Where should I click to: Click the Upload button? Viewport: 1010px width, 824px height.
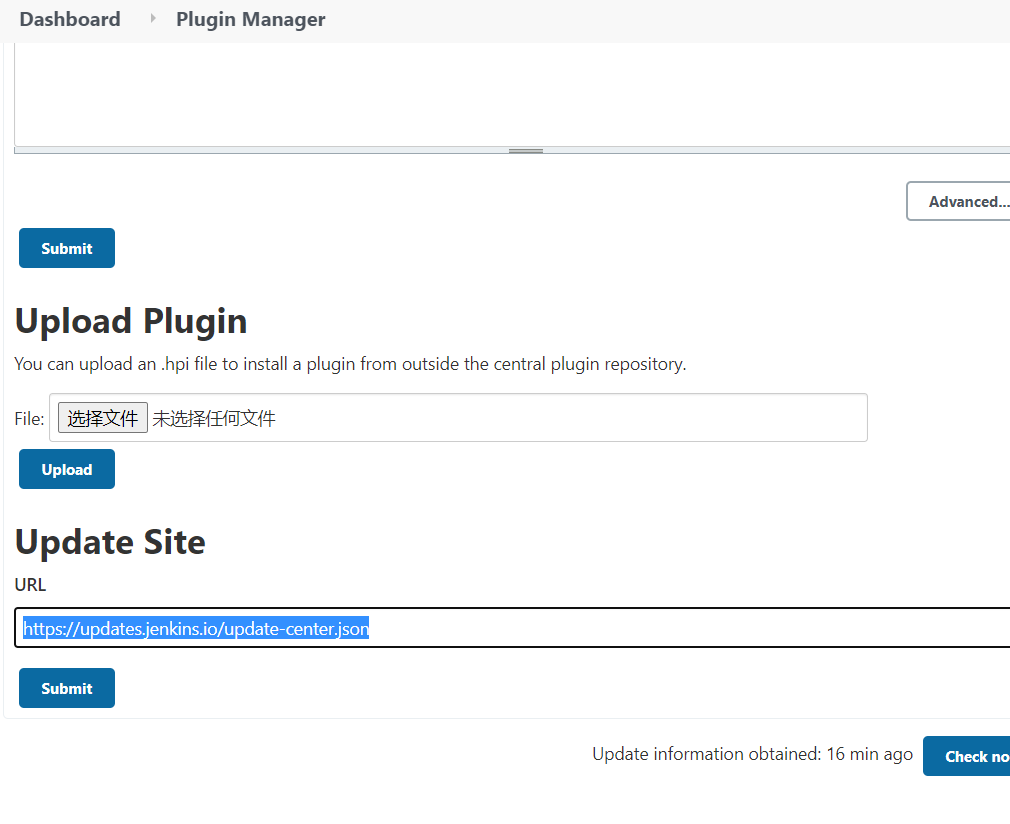pyautogui.click(x=67, y=469)
